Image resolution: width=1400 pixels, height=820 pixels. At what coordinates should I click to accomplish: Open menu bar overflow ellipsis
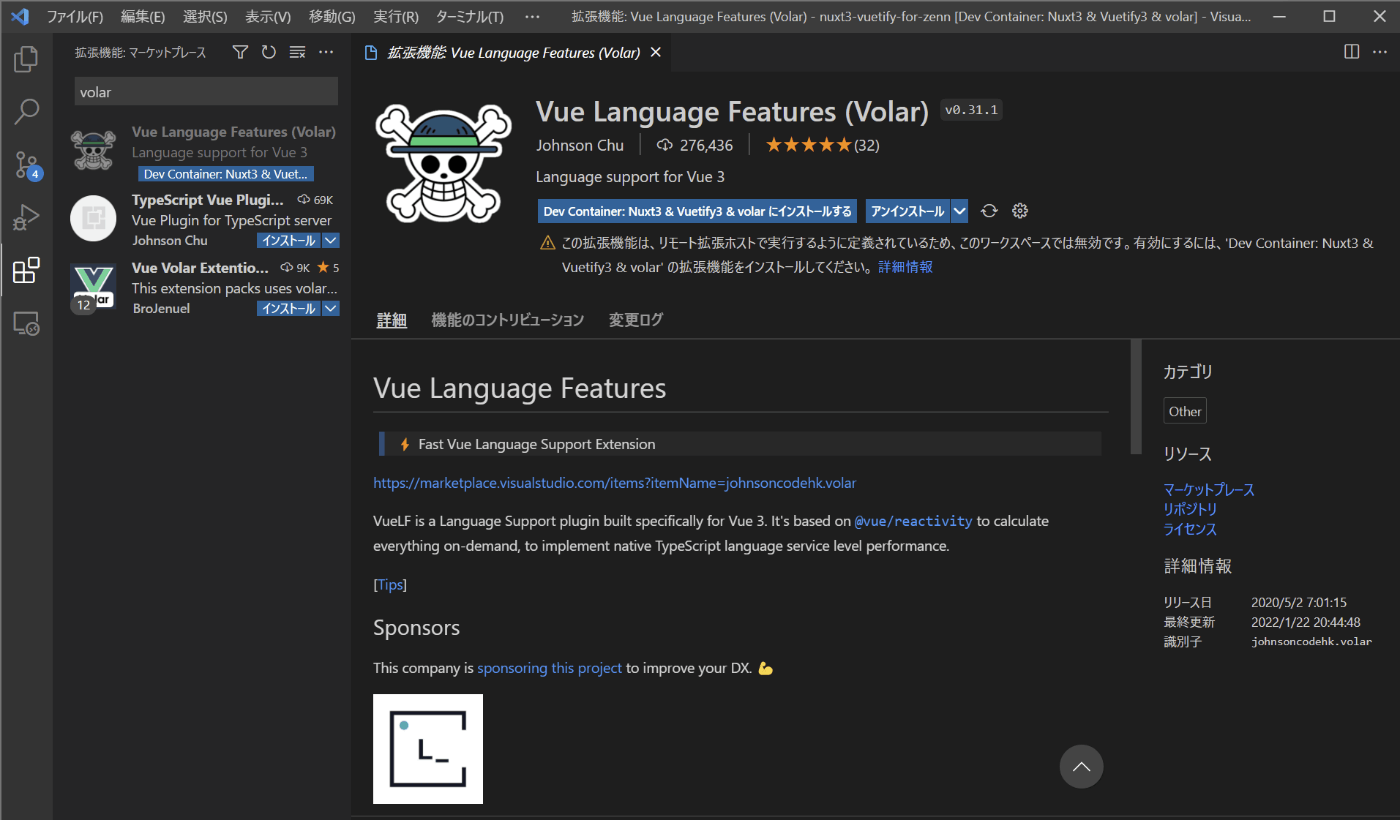click(x=532, y=17)
